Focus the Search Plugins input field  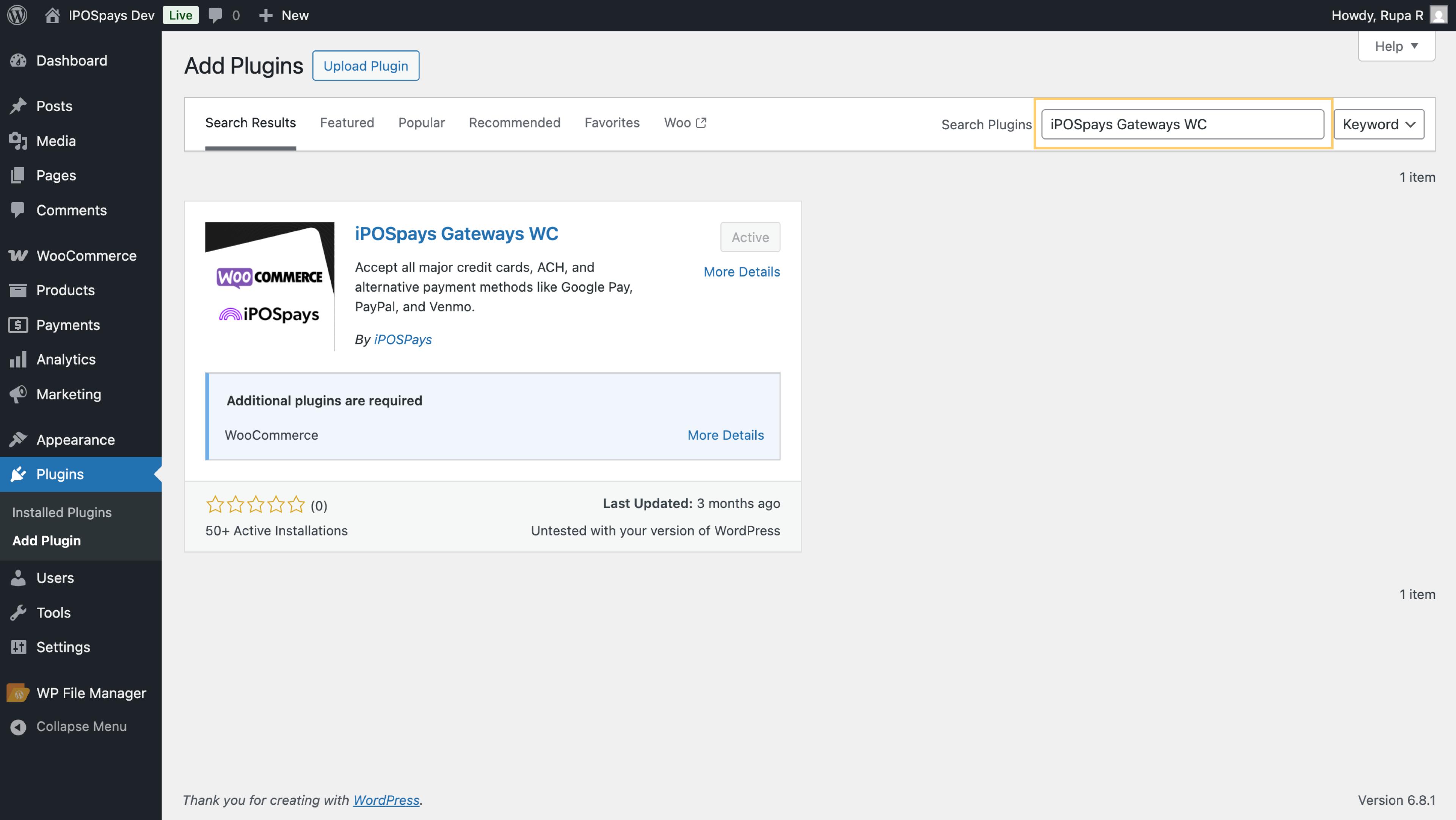coord(1182,124)
